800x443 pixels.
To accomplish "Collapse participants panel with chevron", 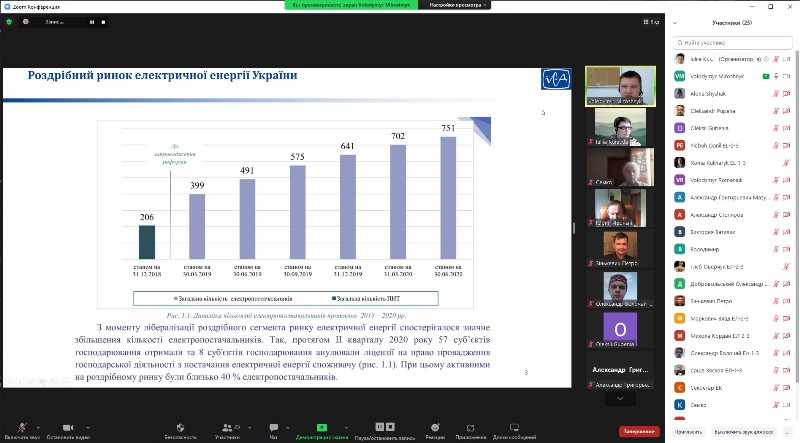I will pos(675,23).
